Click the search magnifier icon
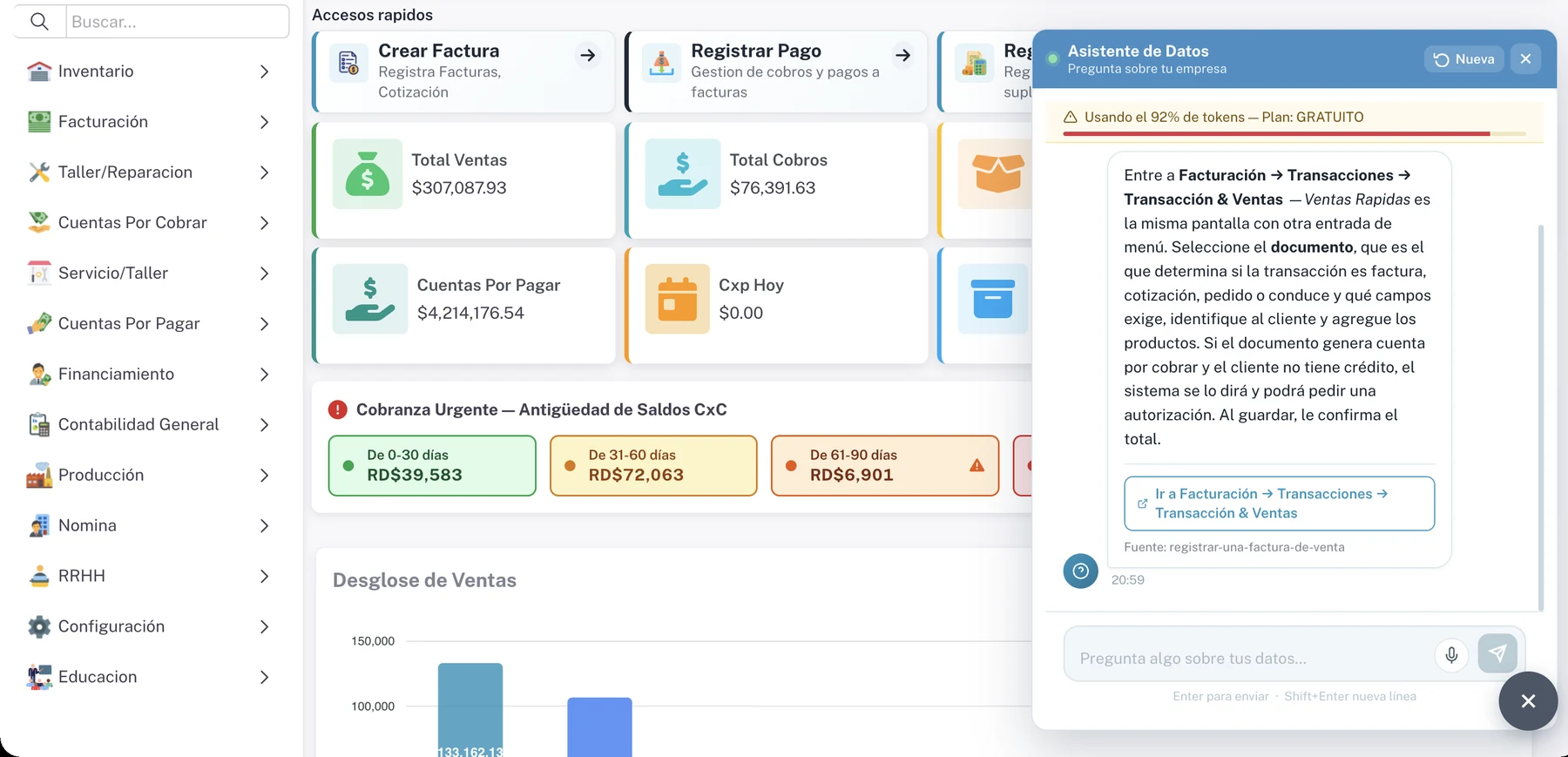This screenshot has height=757, width=1568. pyautogui.click(x=39, y=22)
